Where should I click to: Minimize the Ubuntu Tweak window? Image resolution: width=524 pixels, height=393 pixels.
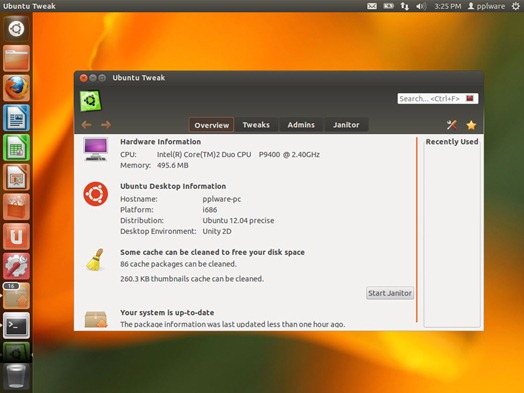93,78
